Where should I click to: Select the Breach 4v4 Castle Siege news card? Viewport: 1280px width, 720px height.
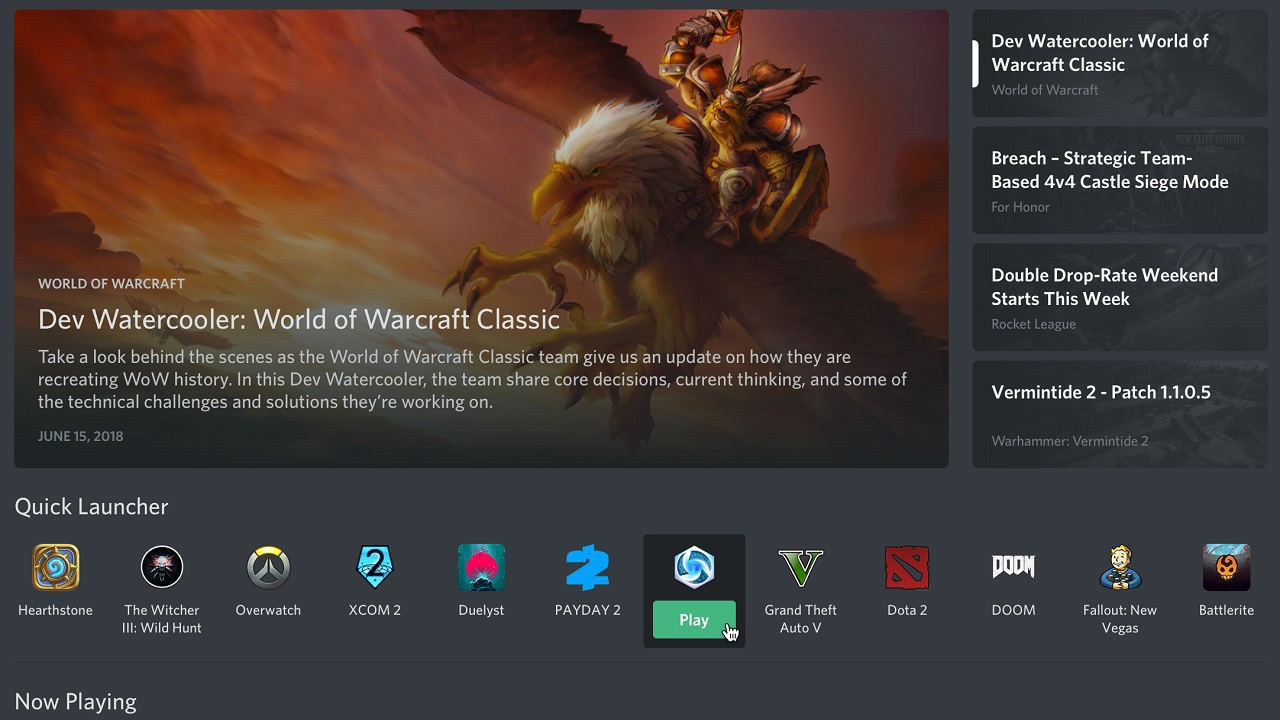tap(1120, 180)
